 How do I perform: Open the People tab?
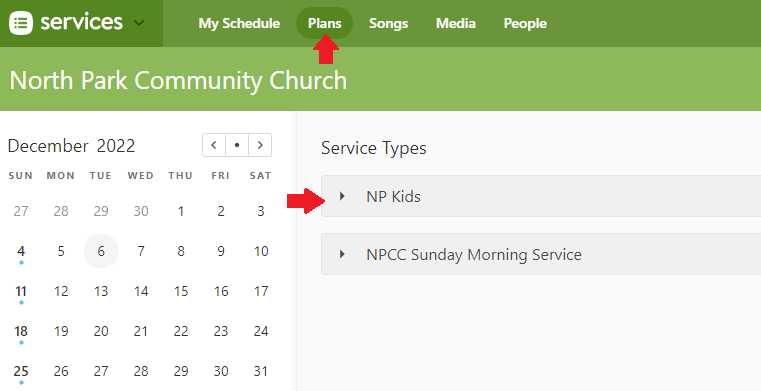525,23
